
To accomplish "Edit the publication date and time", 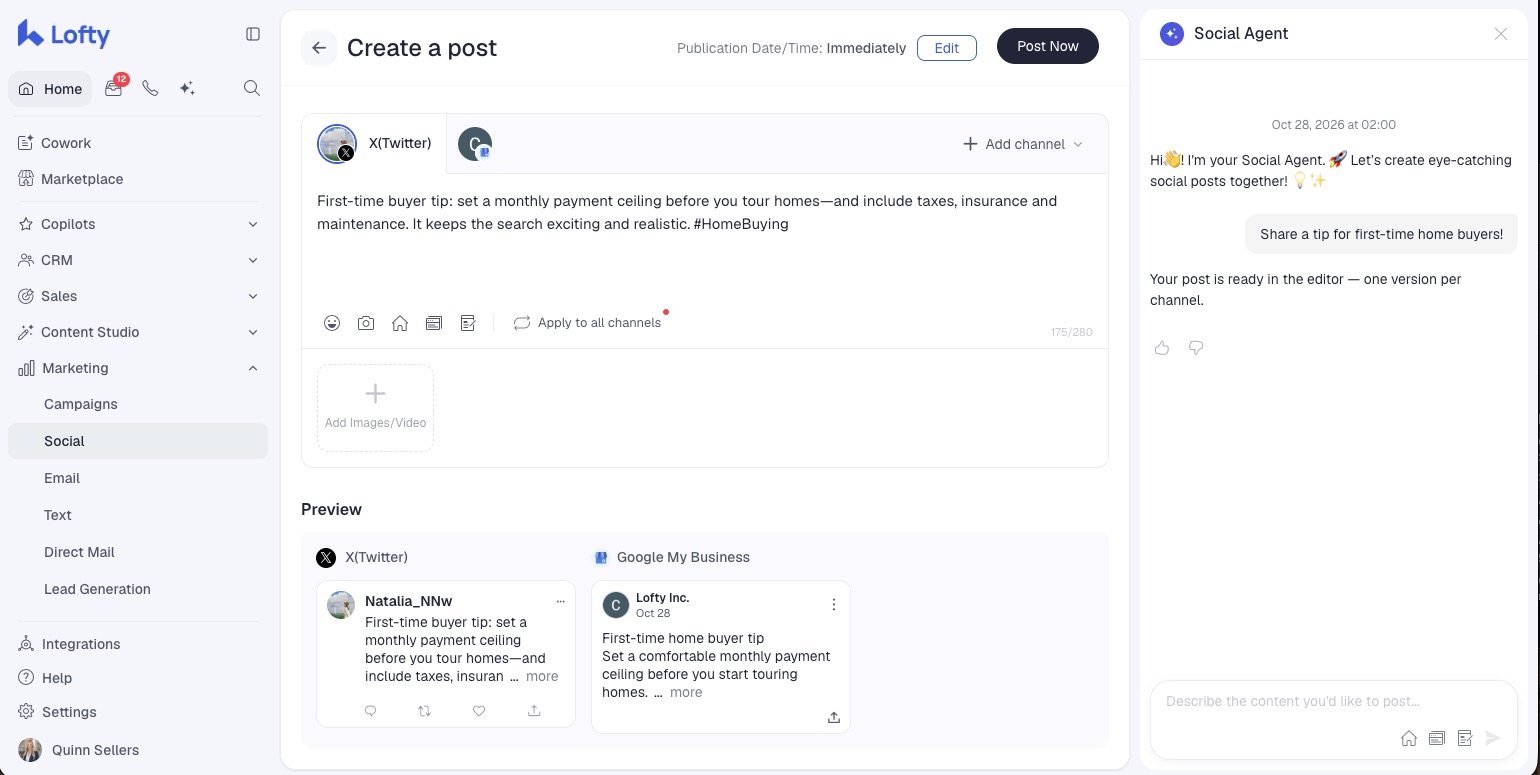I will point(947,48).
